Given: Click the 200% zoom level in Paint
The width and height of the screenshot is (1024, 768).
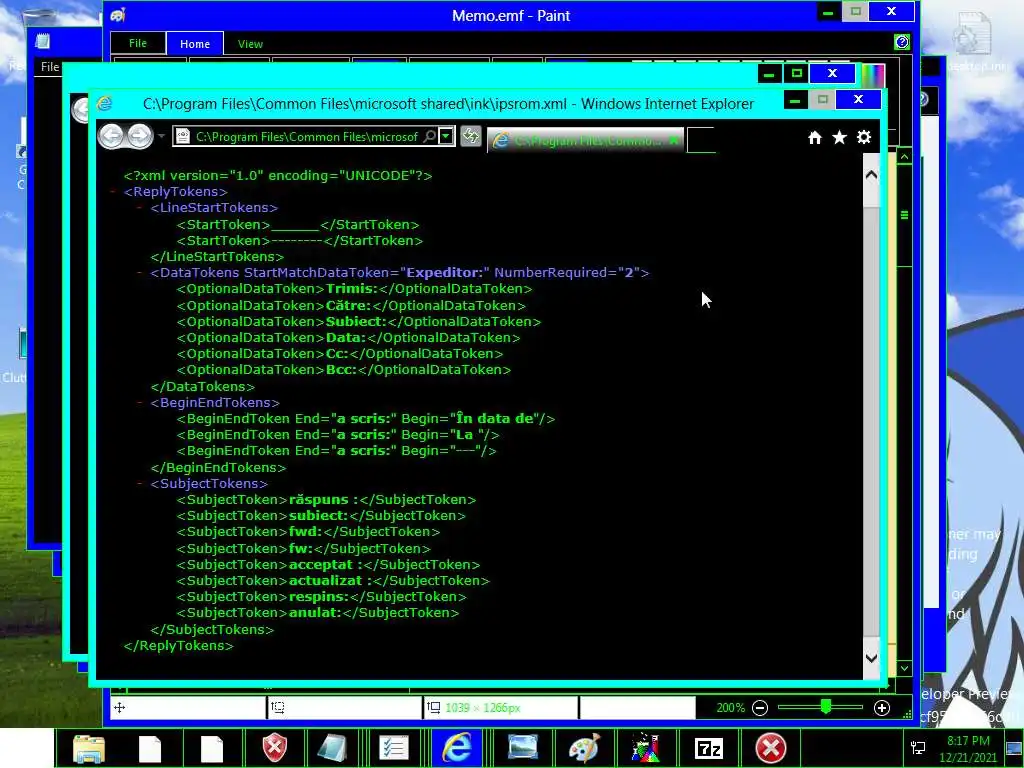Looking at the screenshot, I should point(730,708).
